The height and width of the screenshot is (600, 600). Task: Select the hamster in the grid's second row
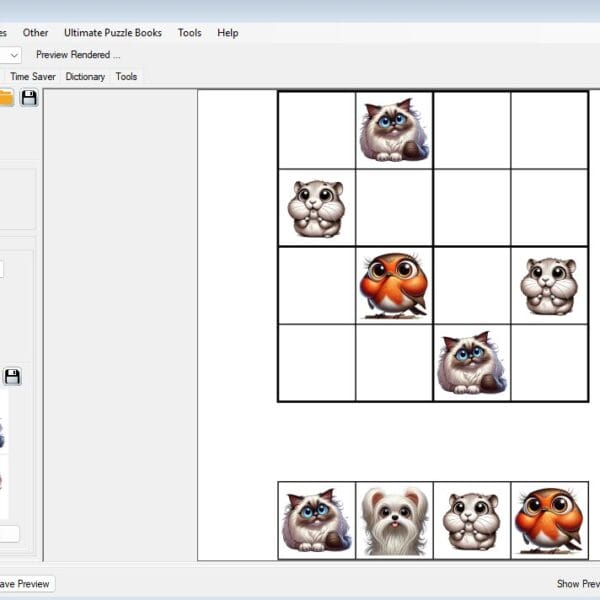pos(316,208)
